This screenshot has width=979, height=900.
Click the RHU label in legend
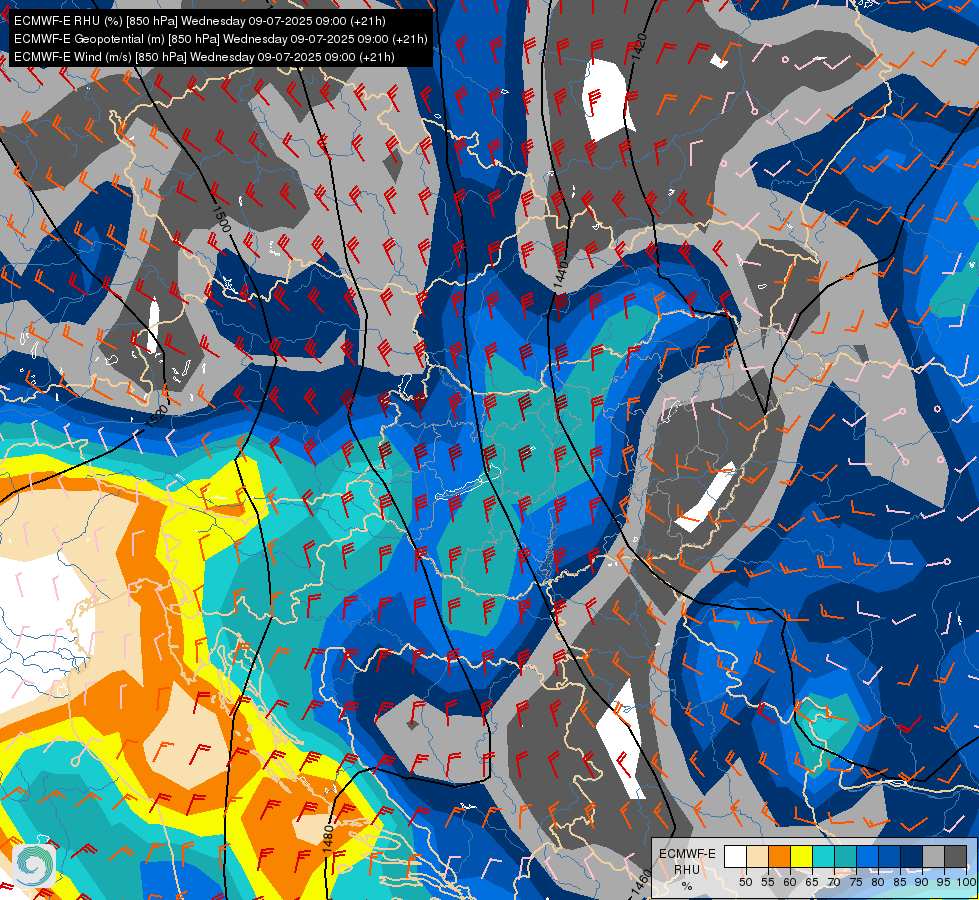(687, 870)
